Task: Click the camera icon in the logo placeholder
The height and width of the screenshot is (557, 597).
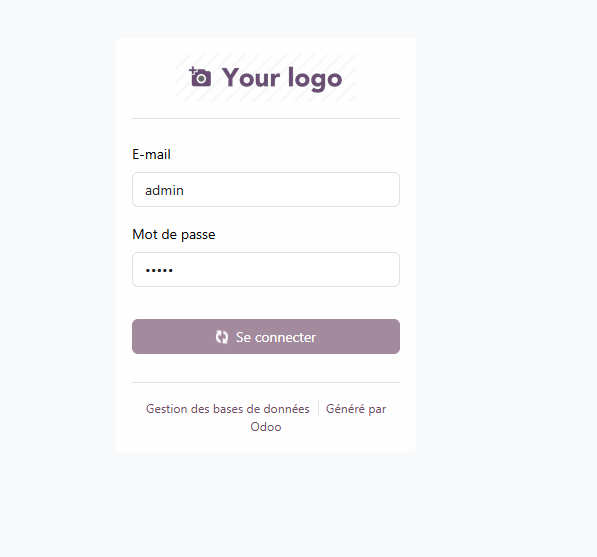Action: [x=200, y=77]
